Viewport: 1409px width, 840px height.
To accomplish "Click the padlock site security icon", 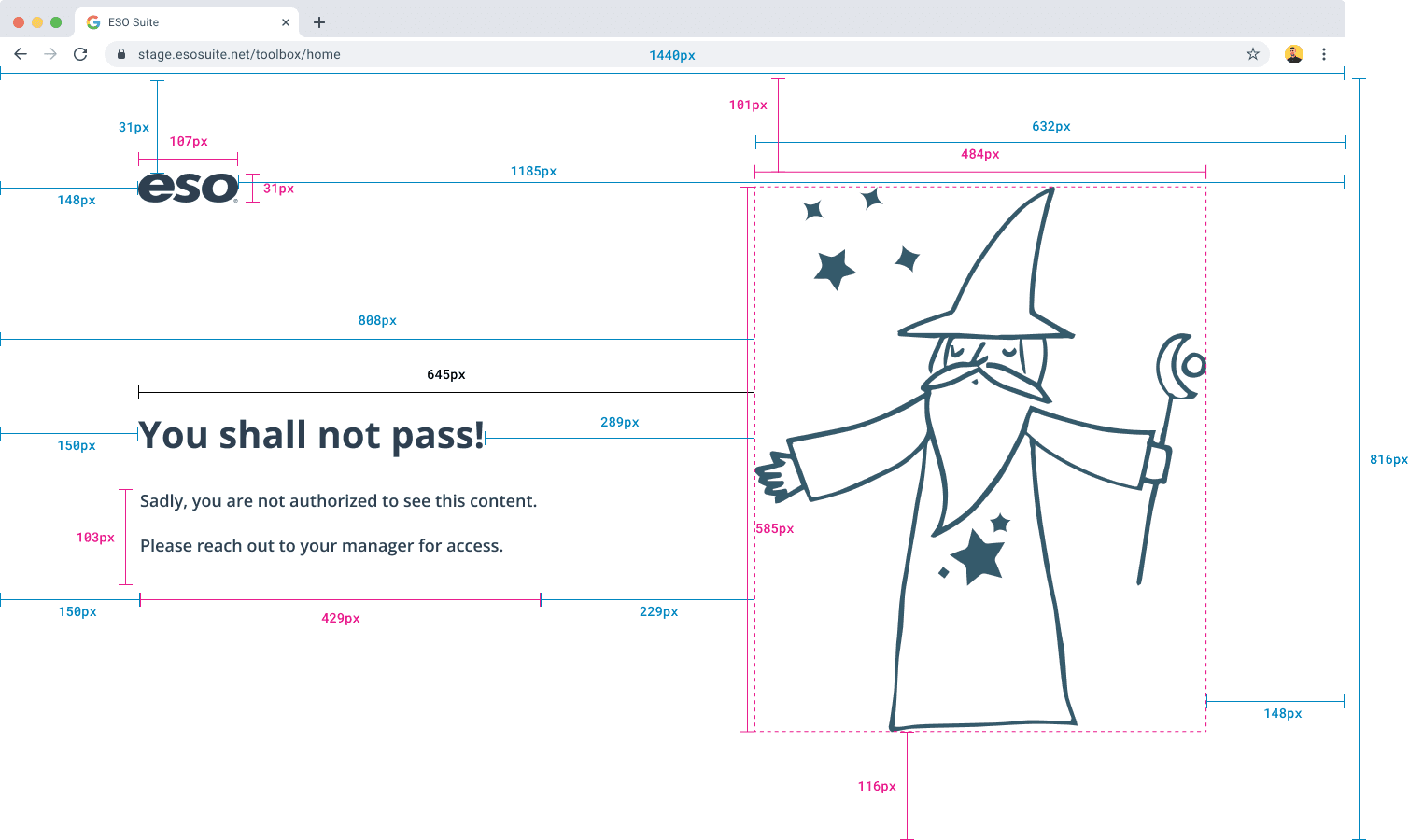I will [121, 54].
